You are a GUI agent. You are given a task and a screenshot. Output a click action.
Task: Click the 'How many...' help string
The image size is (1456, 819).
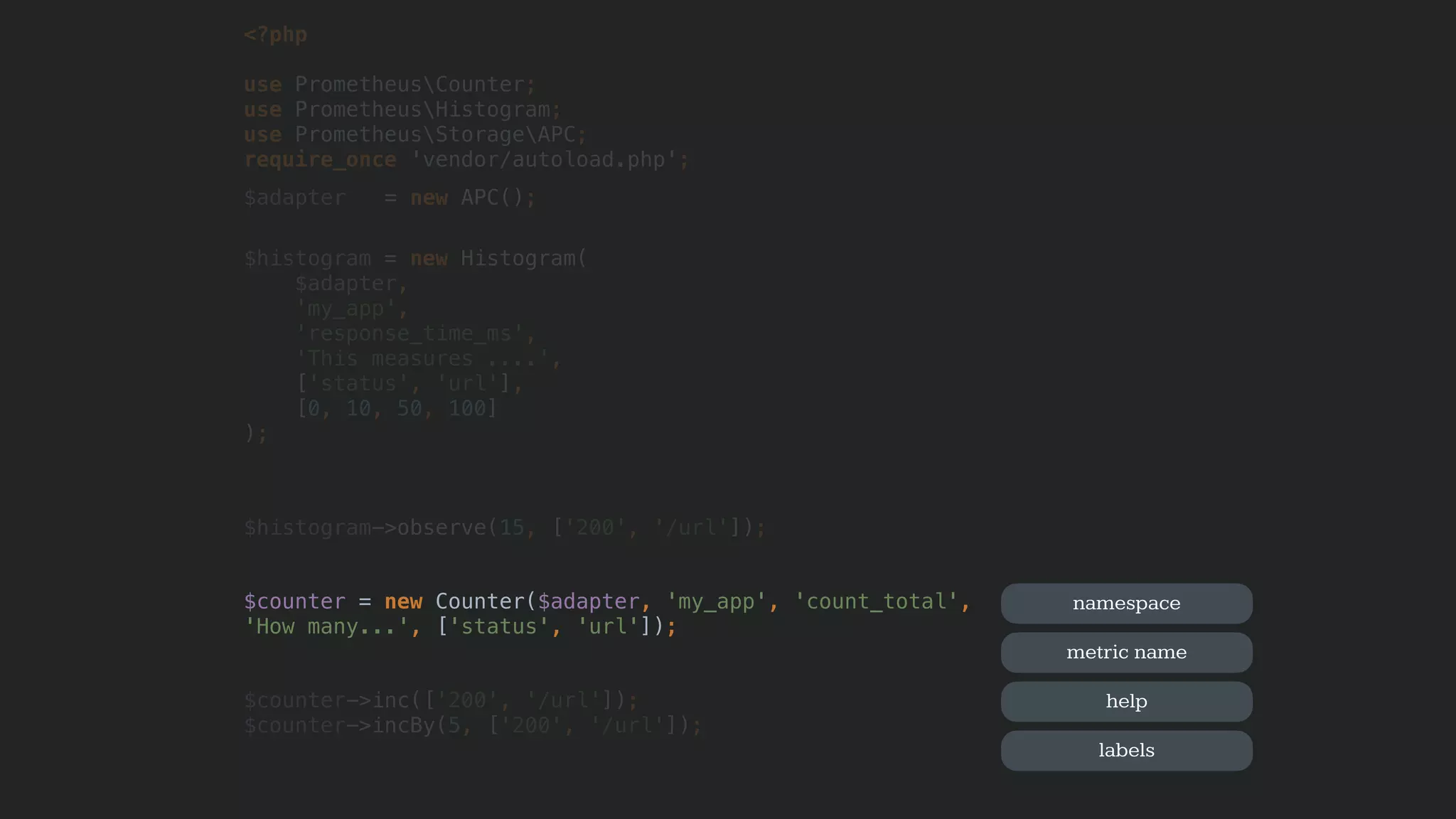(326, 626)
